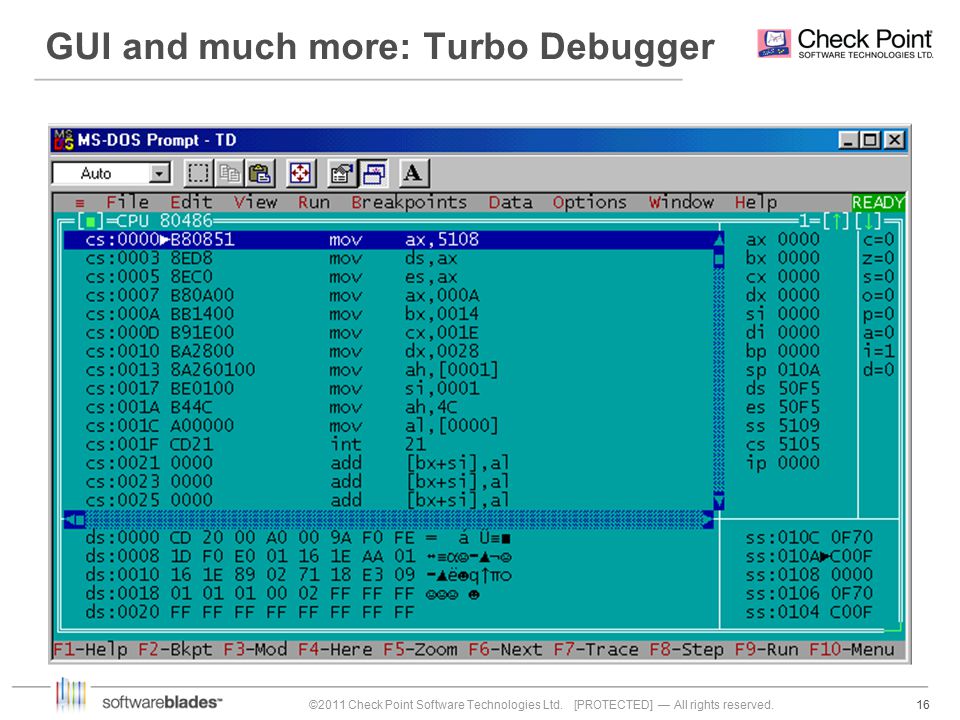The image size is (960, 720).
Task: Open the View menu
Action: coord(255,202)
